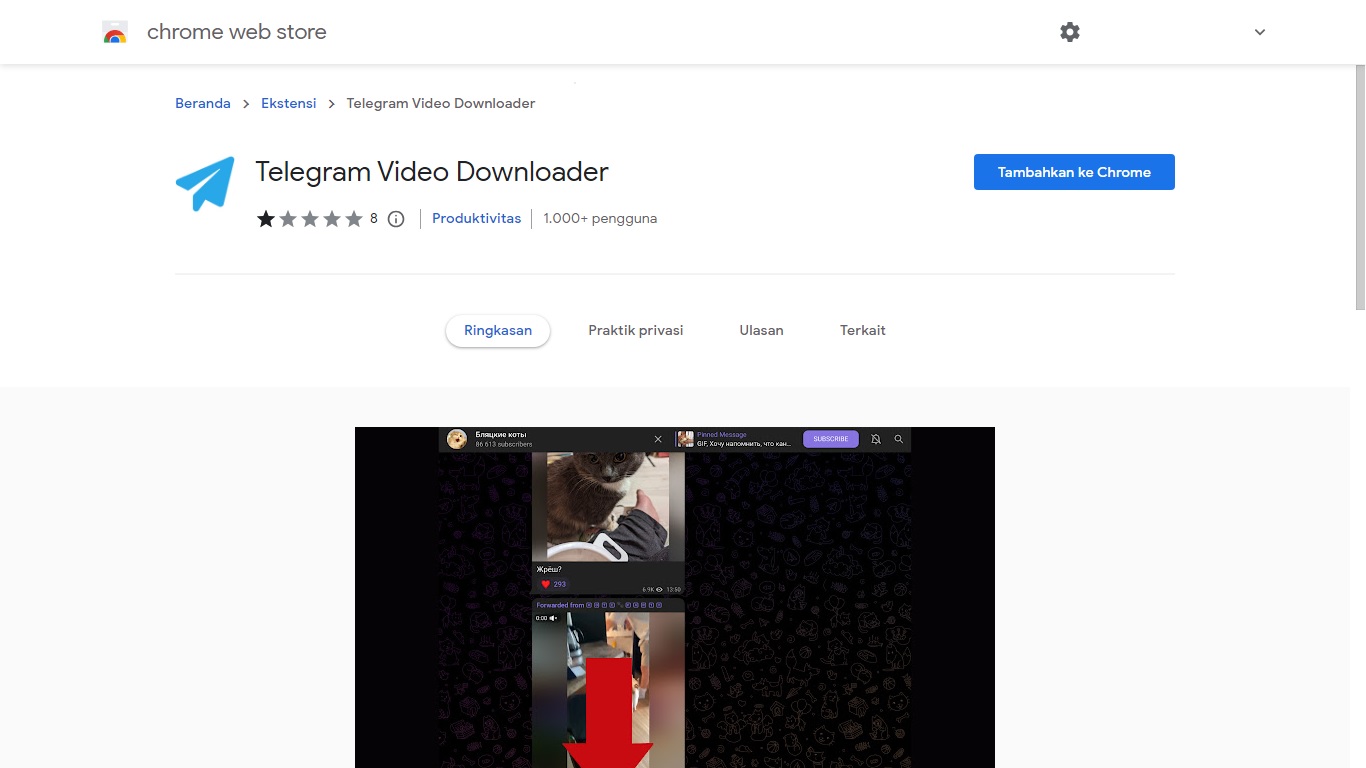Click 'Telegram Video Downloader' breadcrumb text
Image resolution: width=1366 pixels, height=768 pixels.
pos(441,103)
